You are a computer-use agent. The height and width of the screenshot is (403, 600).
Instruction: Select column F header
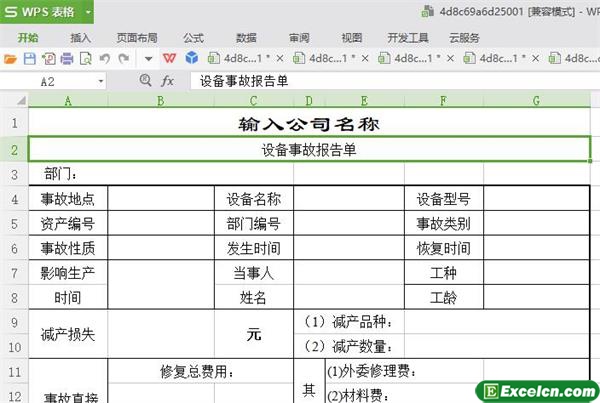tap(443, 101)
